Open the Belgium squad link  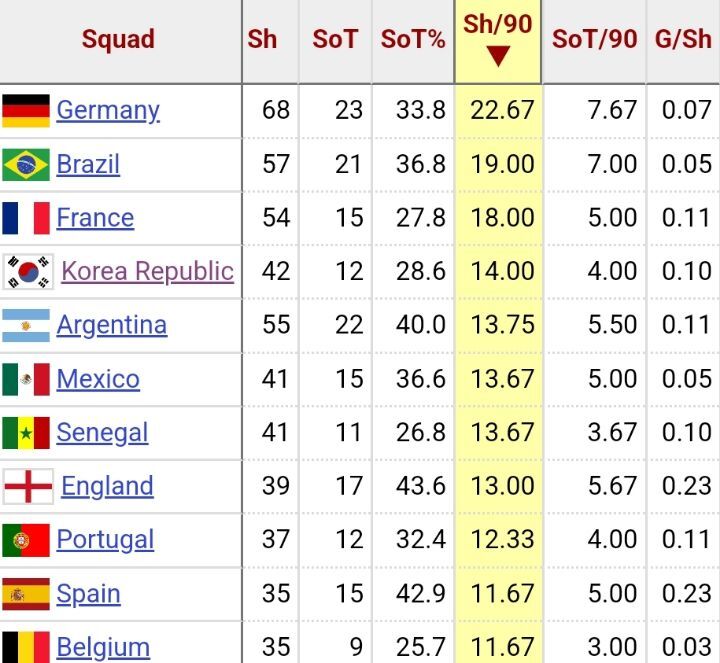point(103,647)
